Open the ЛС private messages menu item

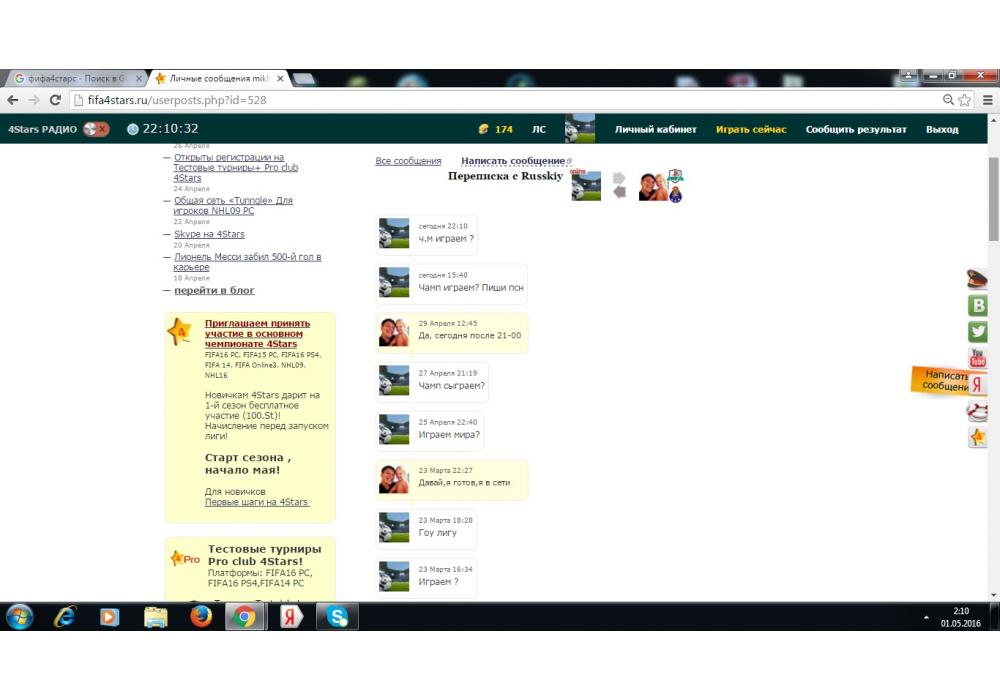point(539,129)
